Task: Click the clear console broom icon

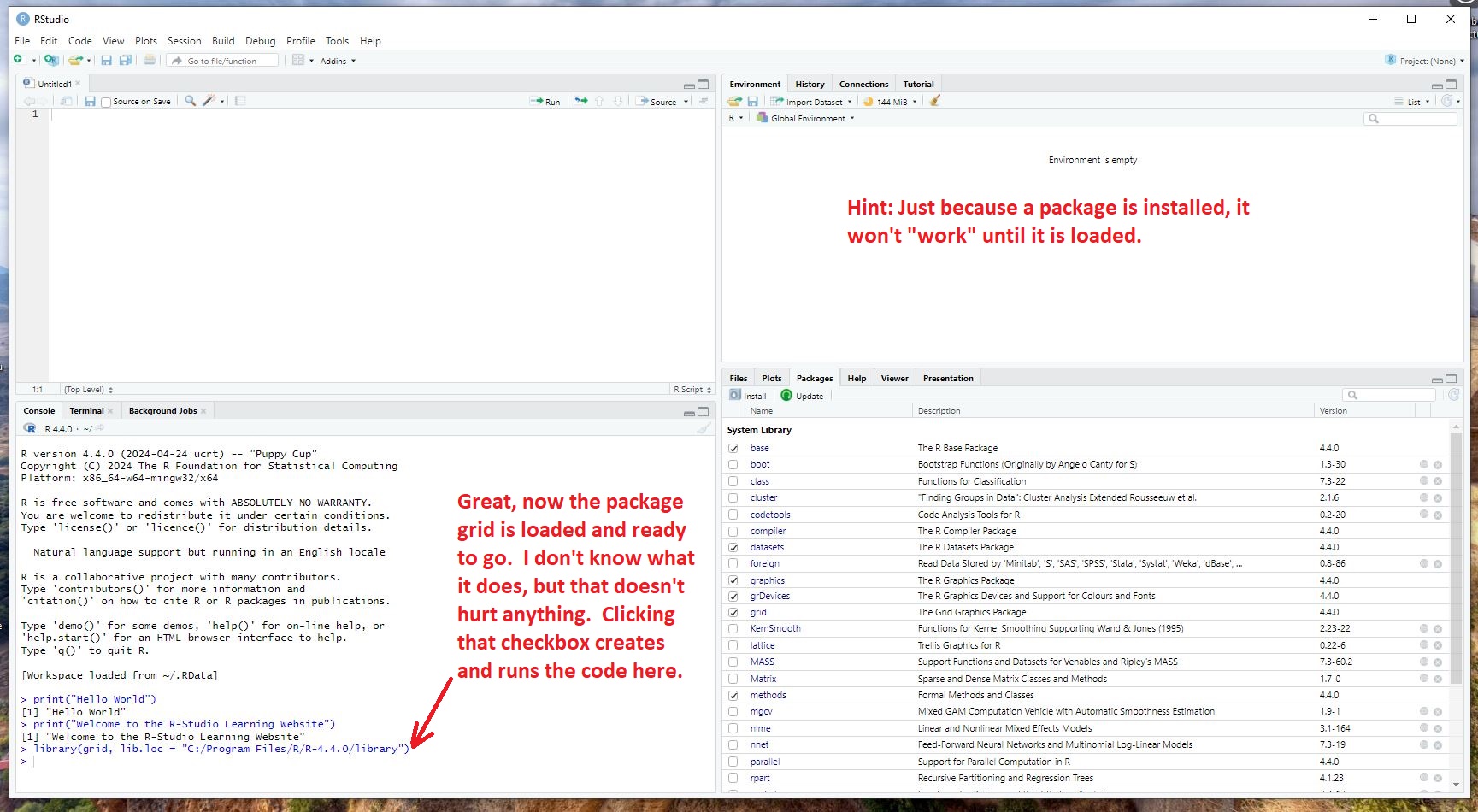Action: coord(703,428)
